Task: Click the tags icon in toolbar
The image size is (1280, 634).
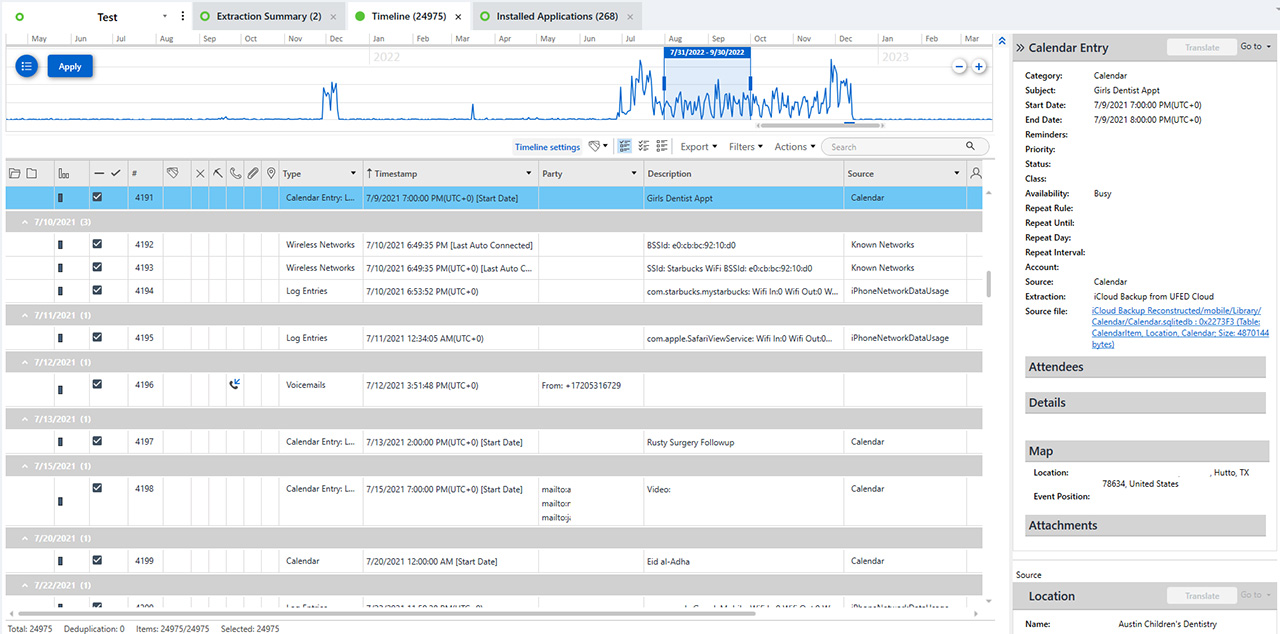Action: coord(596,147)
